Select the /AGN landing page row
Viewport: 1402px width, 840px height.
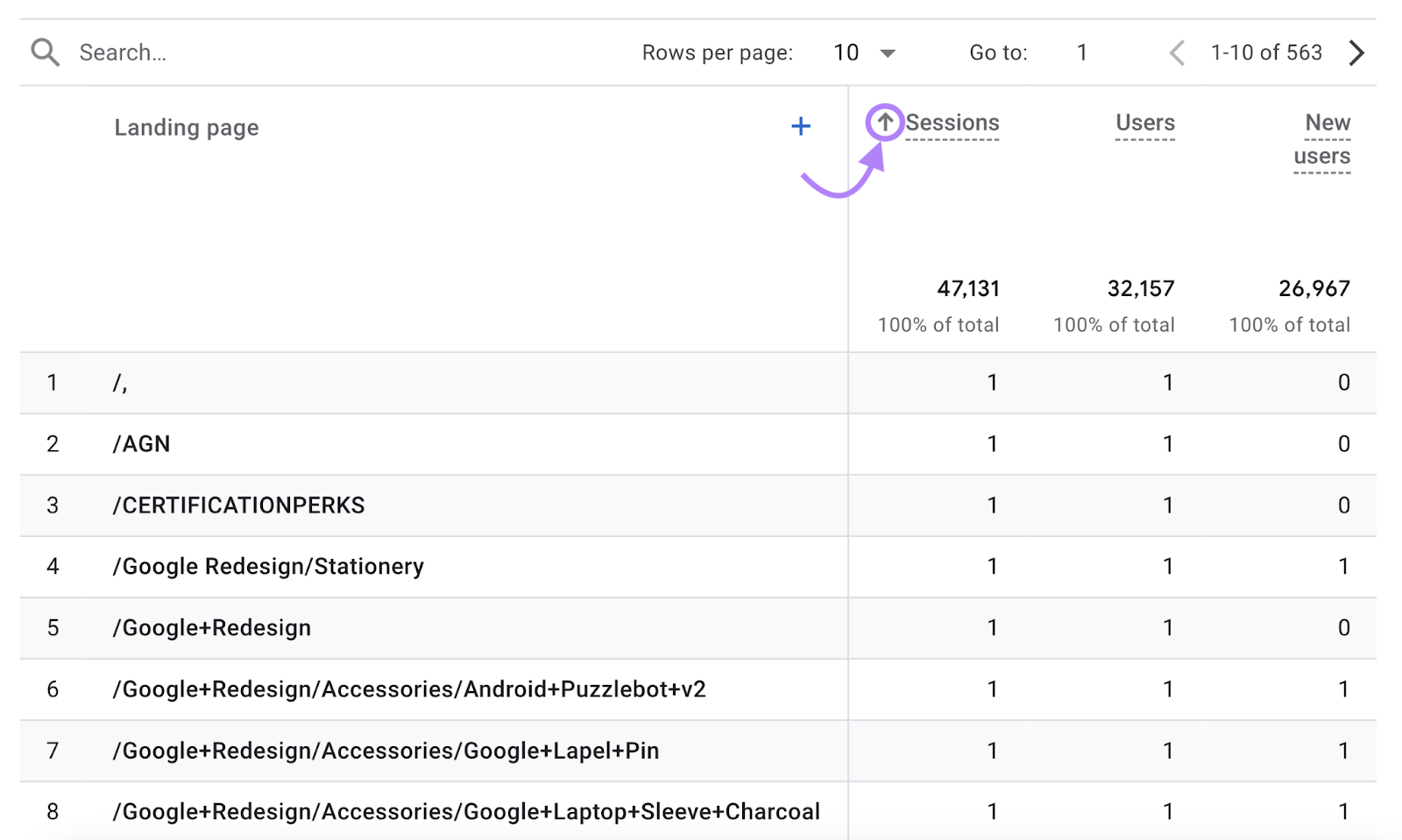point(142,444)
